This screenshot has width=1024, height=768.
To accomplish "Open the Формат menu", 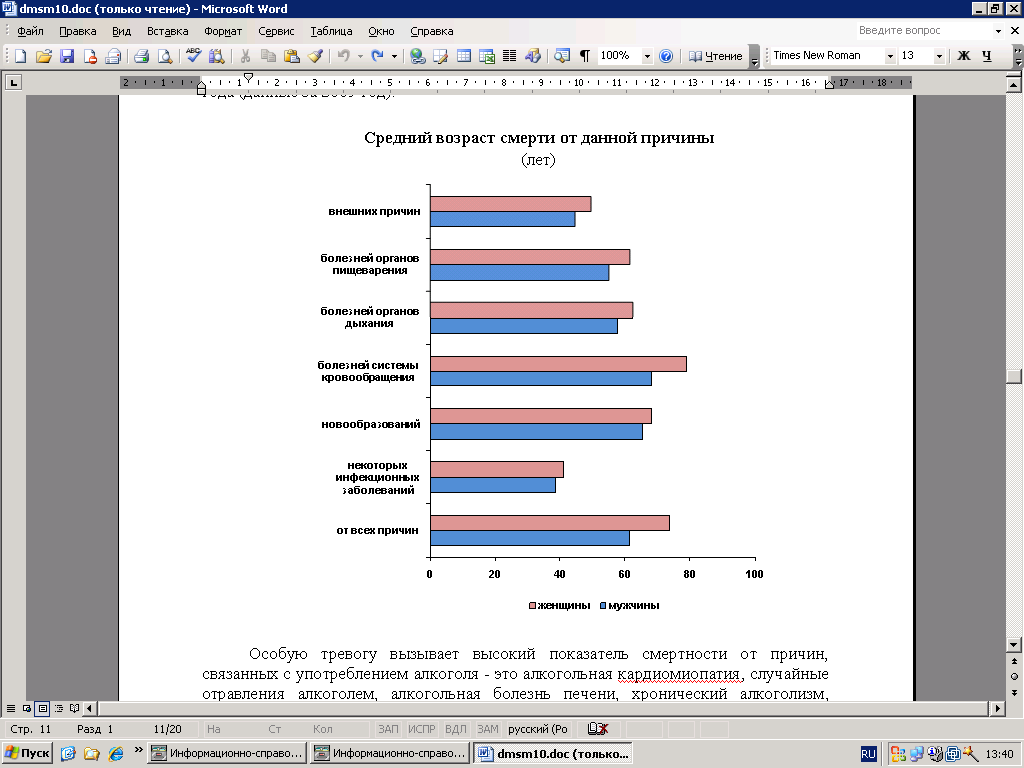I will (223, 31).
